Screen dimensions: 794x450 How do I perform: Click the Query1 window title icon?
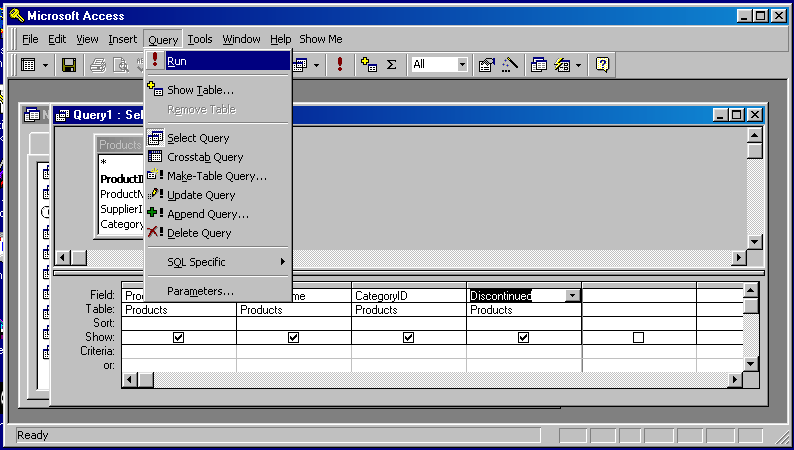pyautogui.click(x=62, y=115)
